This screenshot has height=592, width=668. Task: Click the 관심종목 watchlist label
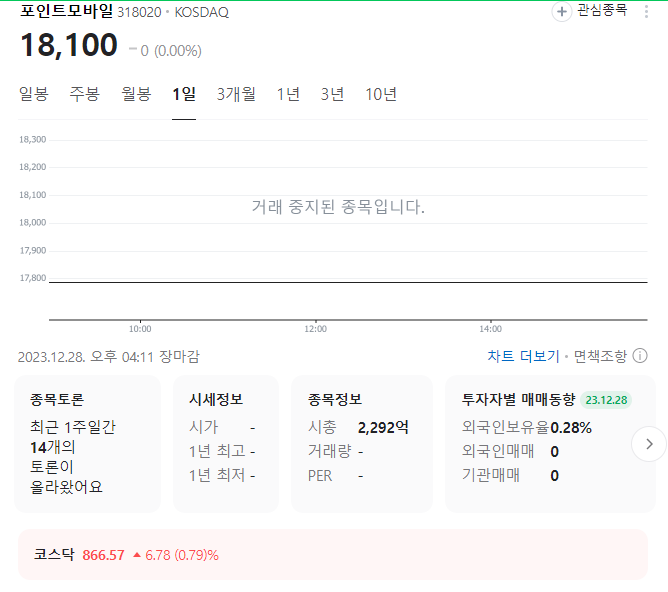coord(602,10)
